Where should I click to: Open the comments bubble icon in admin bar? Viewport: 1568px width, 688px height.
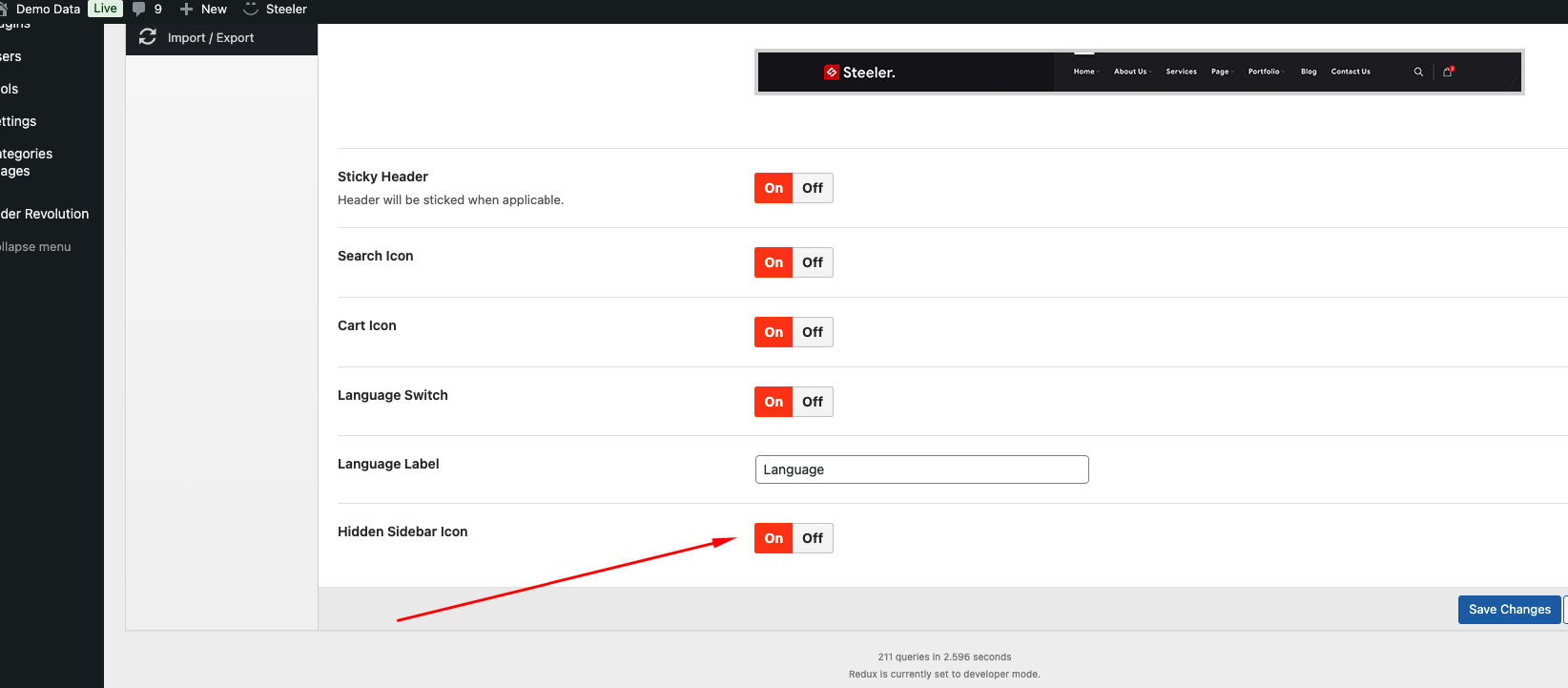(x=139, y=9)
